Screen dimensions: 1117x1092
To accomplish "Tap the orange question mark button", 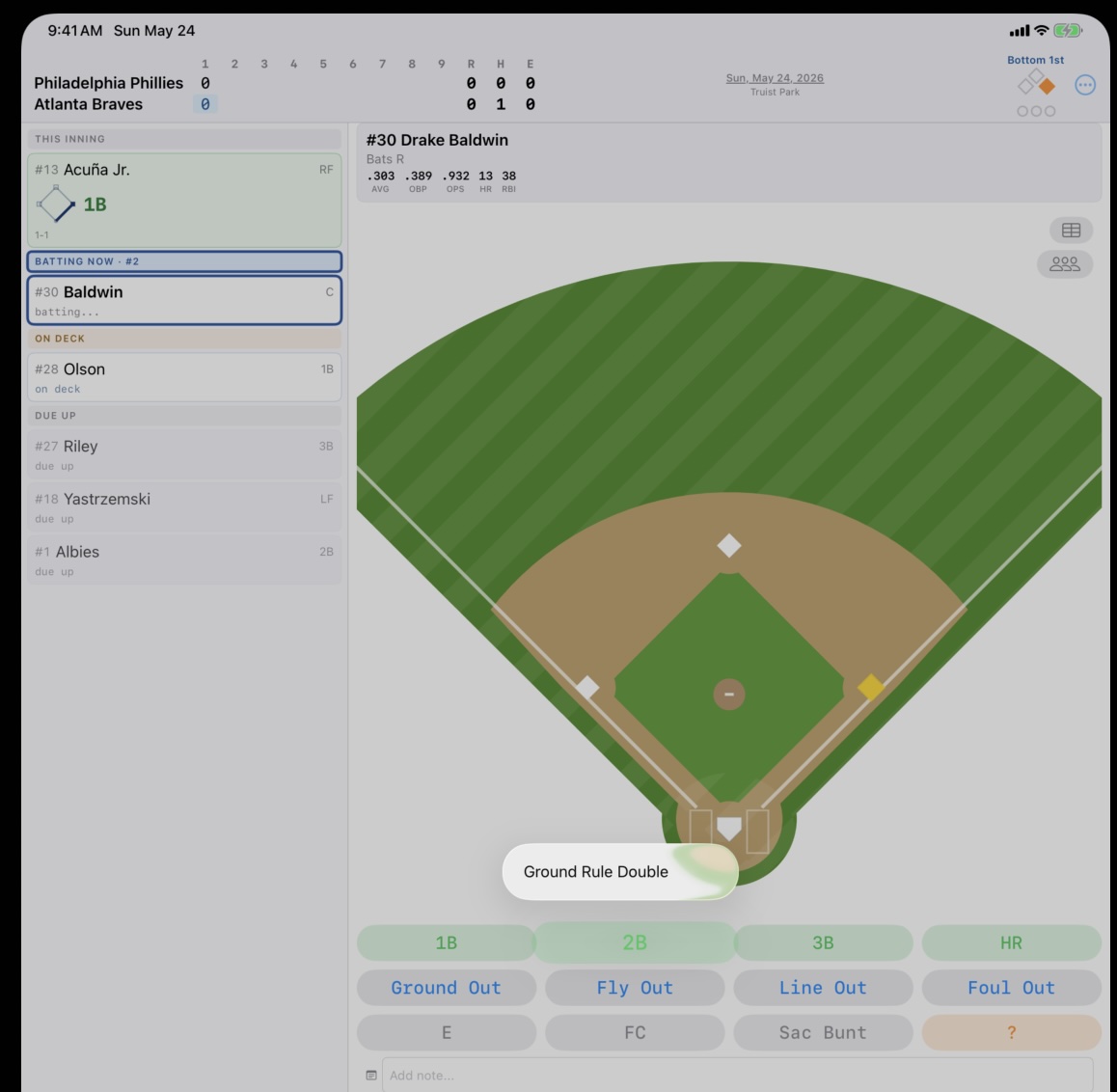I will (1011, 1032).
